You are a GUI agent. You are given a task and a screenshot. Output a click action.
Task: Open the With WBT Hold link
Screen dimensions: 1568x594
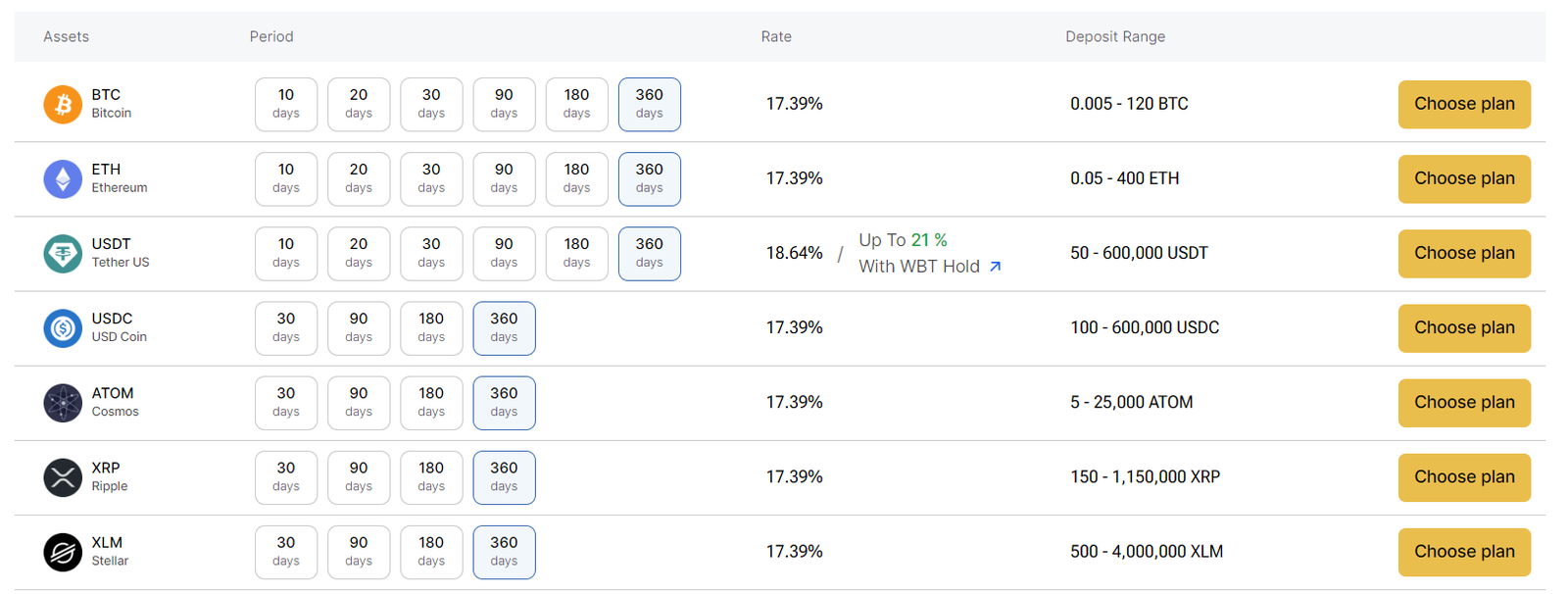coord(918,266)
